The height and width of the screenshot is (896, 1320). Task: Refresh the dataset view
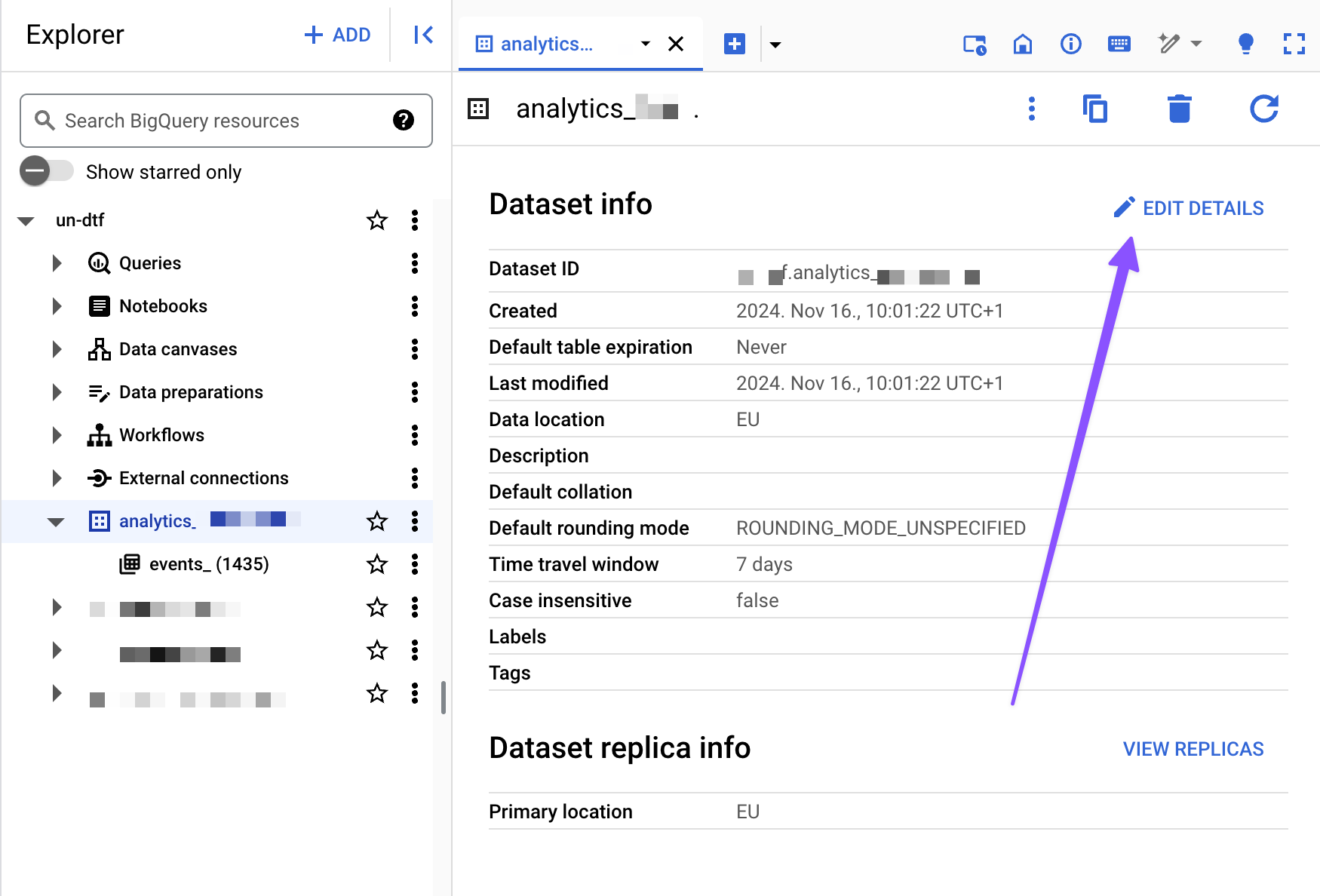pos(1264,109)
